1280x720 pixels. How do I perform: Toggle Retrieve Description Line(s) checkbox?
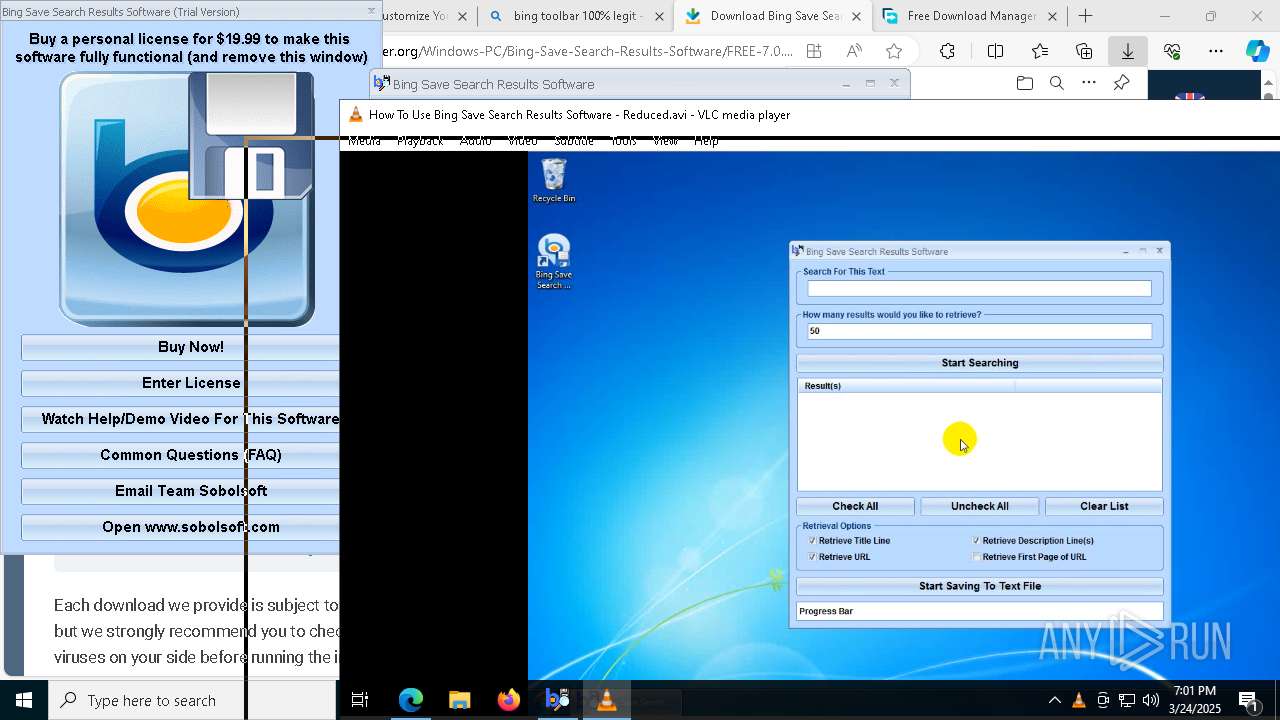click(977, 541)
